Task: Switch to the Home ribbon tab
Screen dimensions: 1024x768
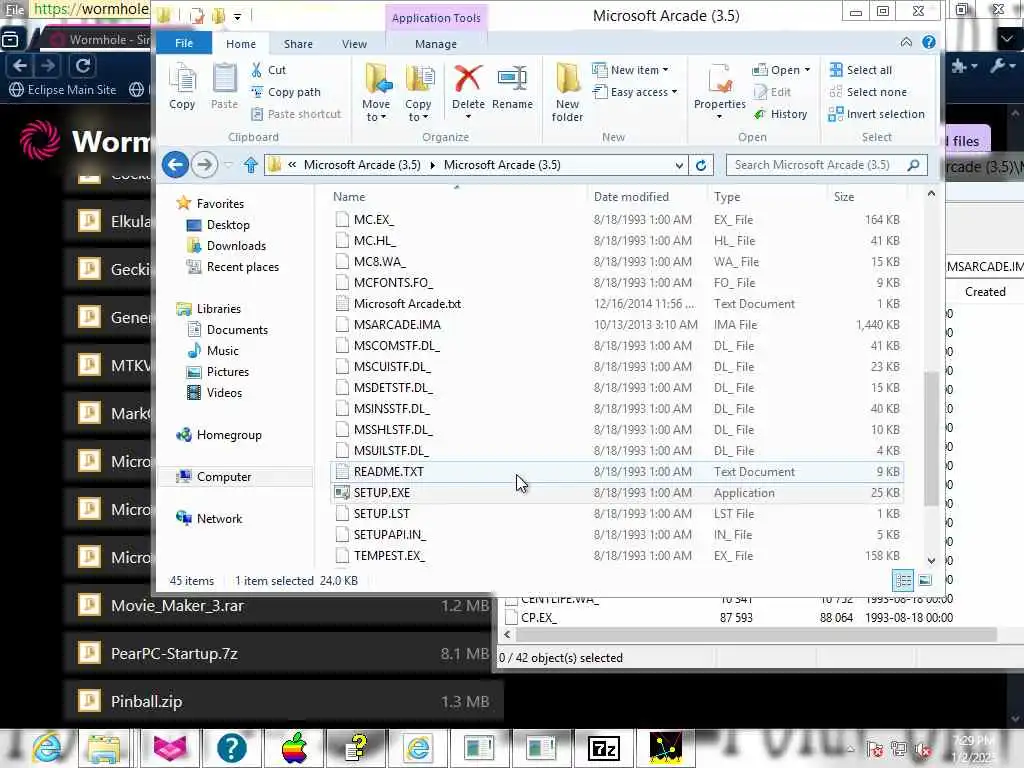Action: point(241,44)
